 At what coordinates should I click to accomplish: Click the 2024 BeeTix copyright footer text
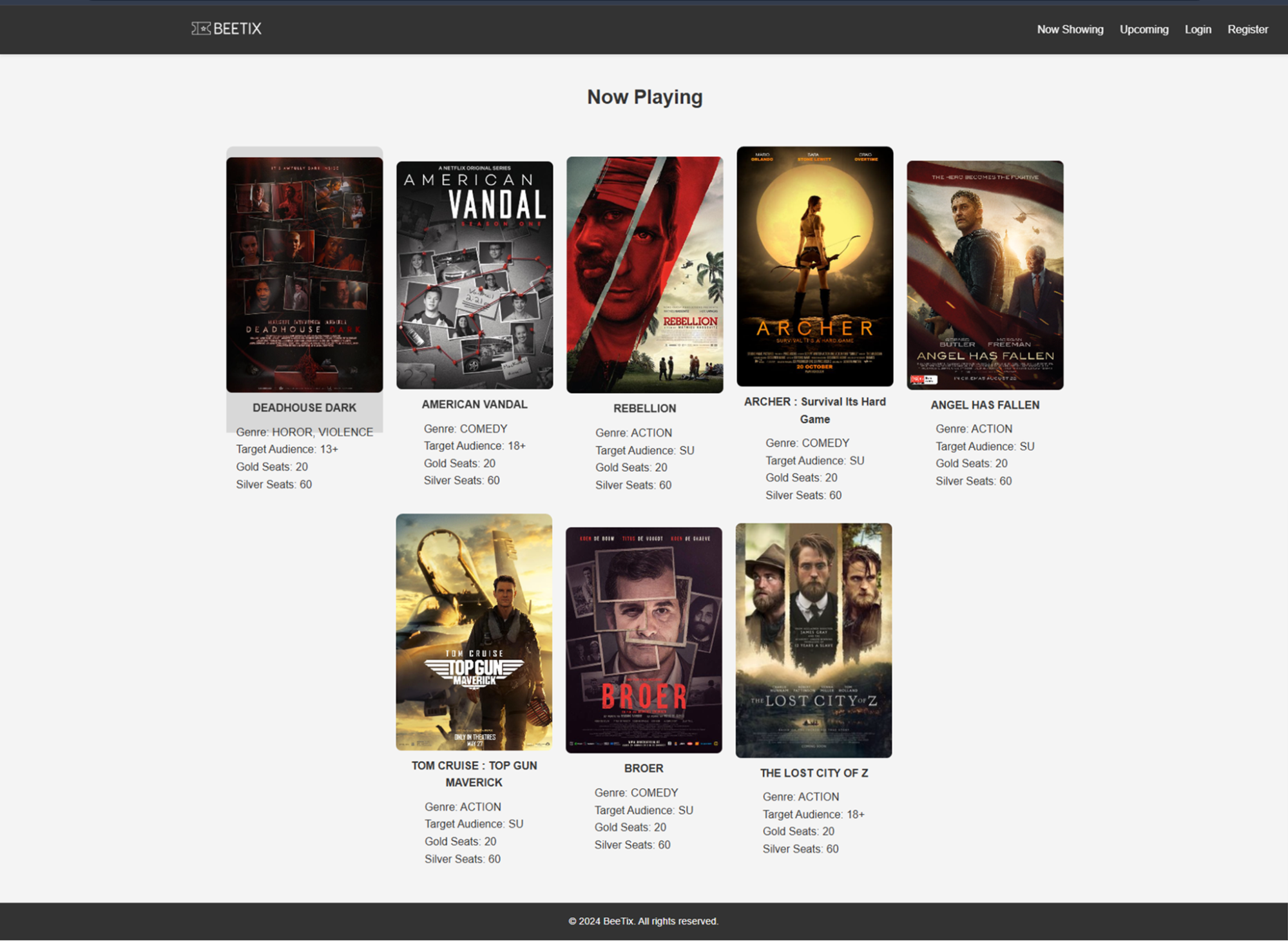643,922
